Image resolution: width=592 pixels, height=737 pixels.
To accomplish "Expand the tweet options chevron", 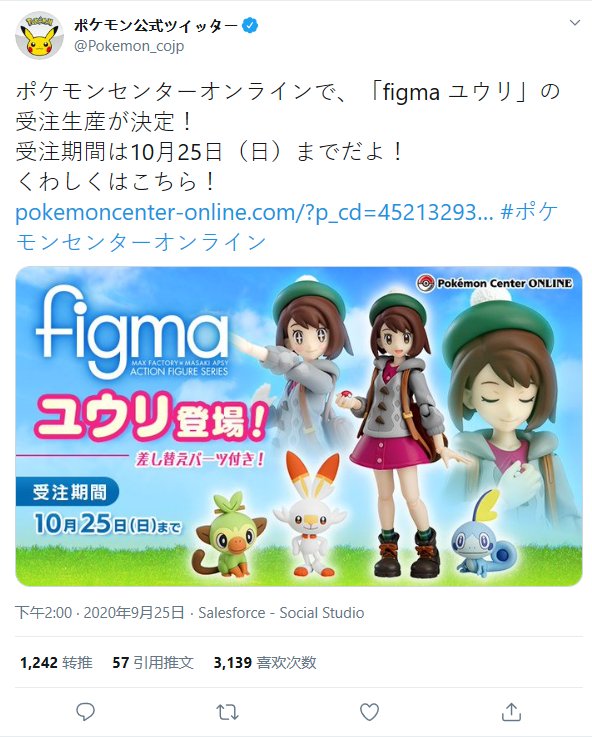I will 575,23.
